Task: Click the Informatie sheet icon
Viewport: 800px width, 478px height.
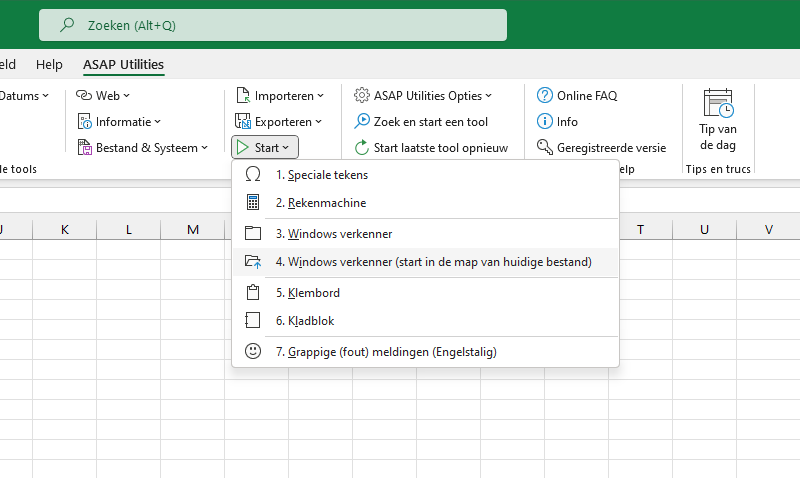Action: click(84, 121)
